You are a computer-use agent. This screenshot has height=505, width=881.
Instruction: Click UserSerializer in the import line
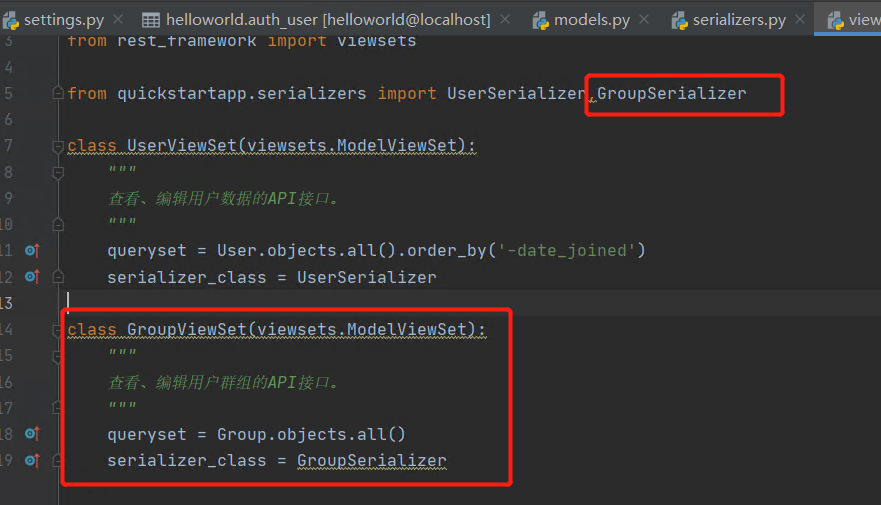(x=516, y=93)
